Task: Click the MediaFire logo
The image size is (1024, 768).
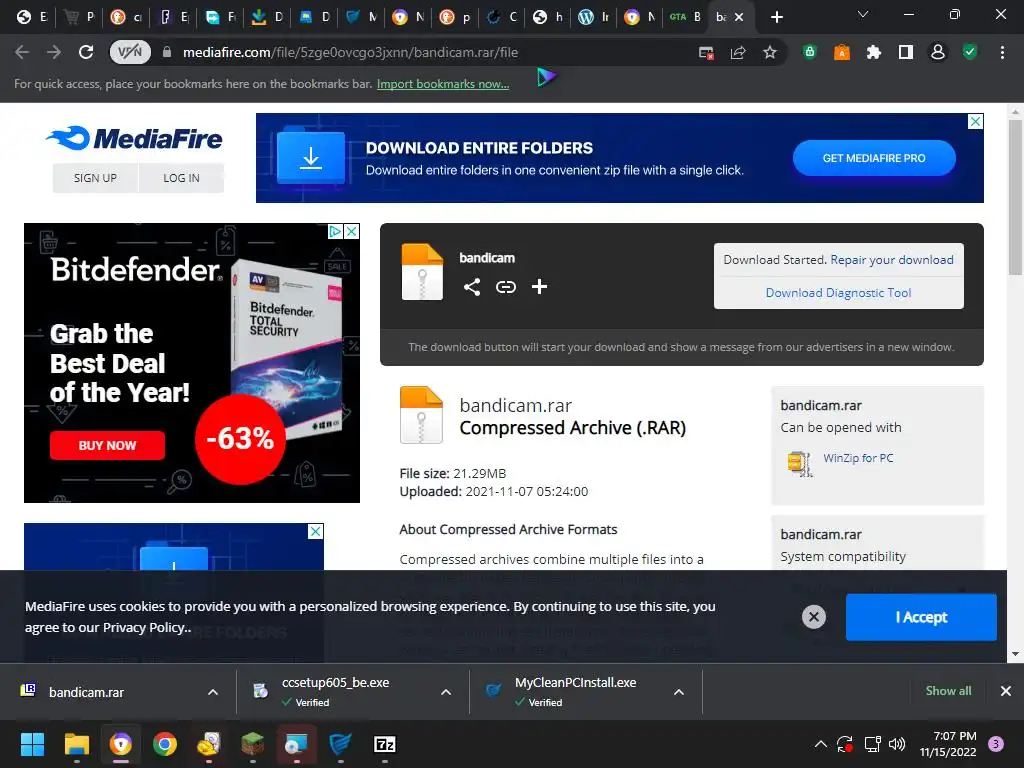Action: [134, 138]
